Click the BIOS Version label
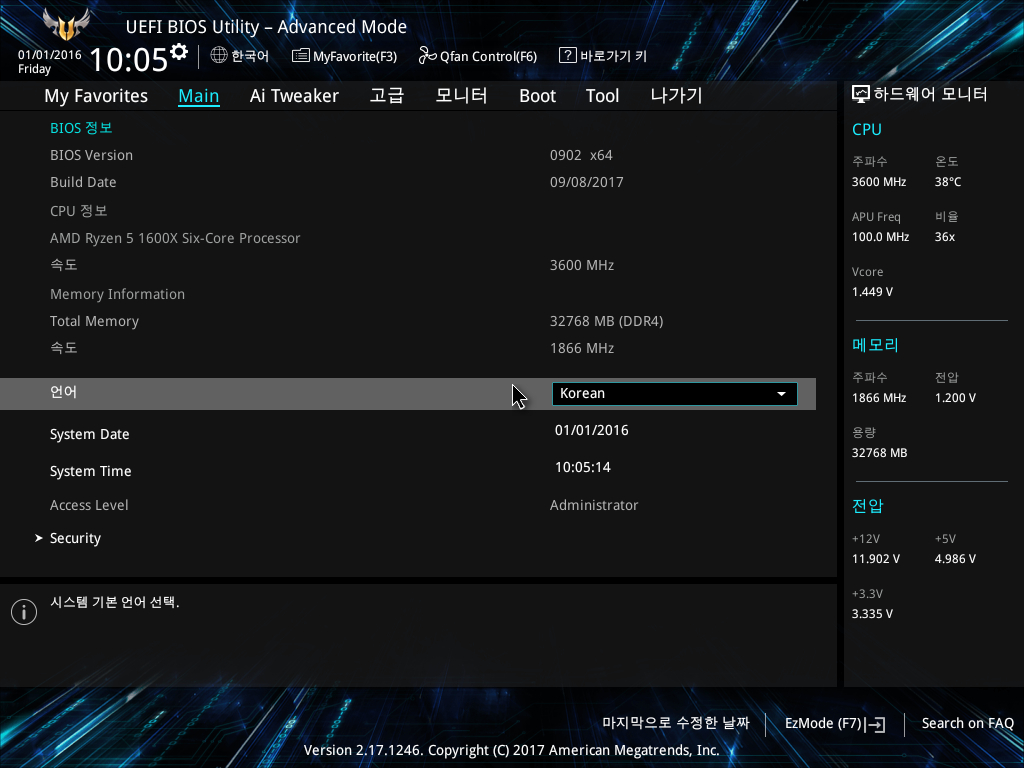This screenshot has width=1024, height=768. click(x=91, y=155)
